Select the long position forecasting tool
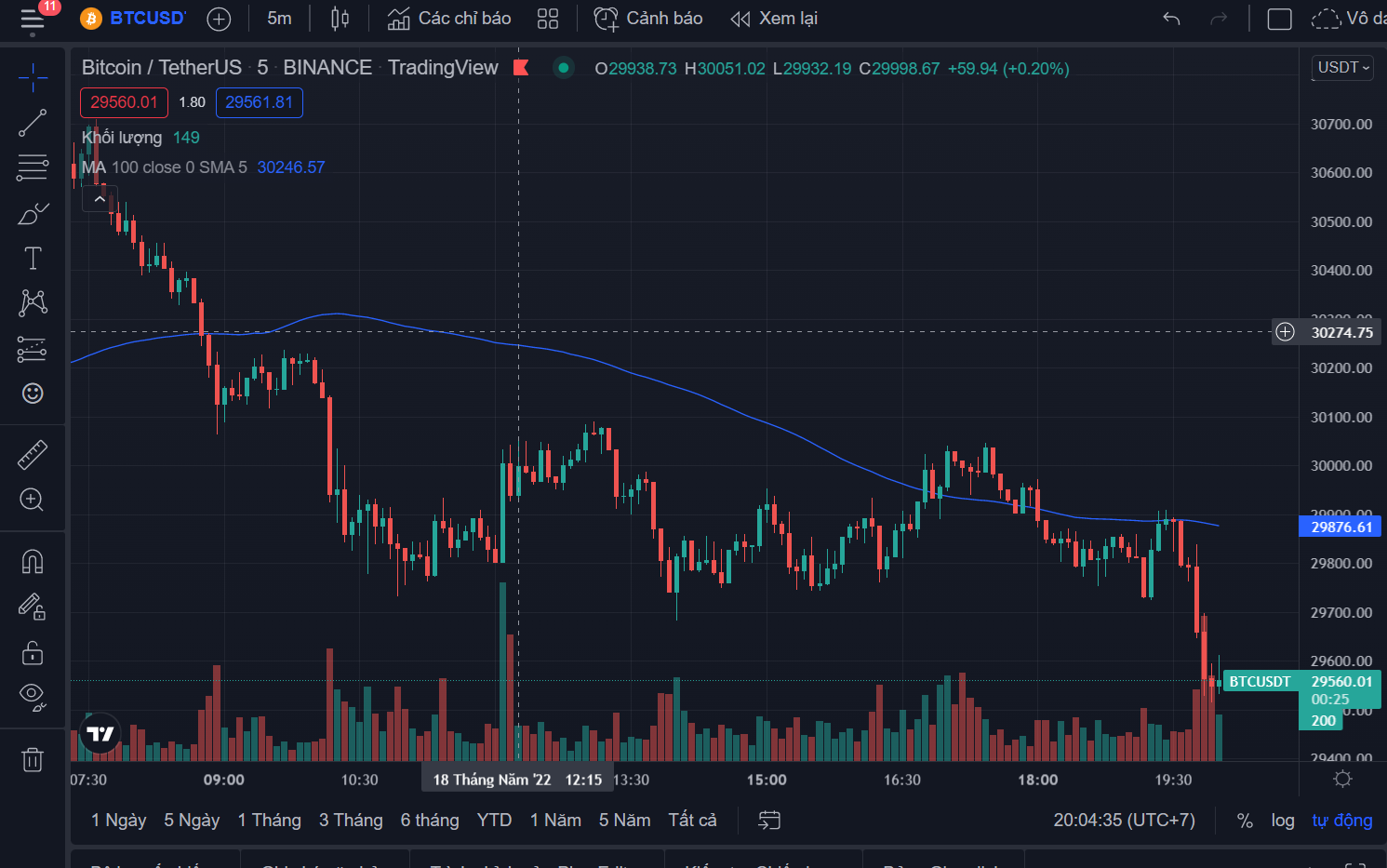Screen dimensions: 1387x868 point(33,349)
